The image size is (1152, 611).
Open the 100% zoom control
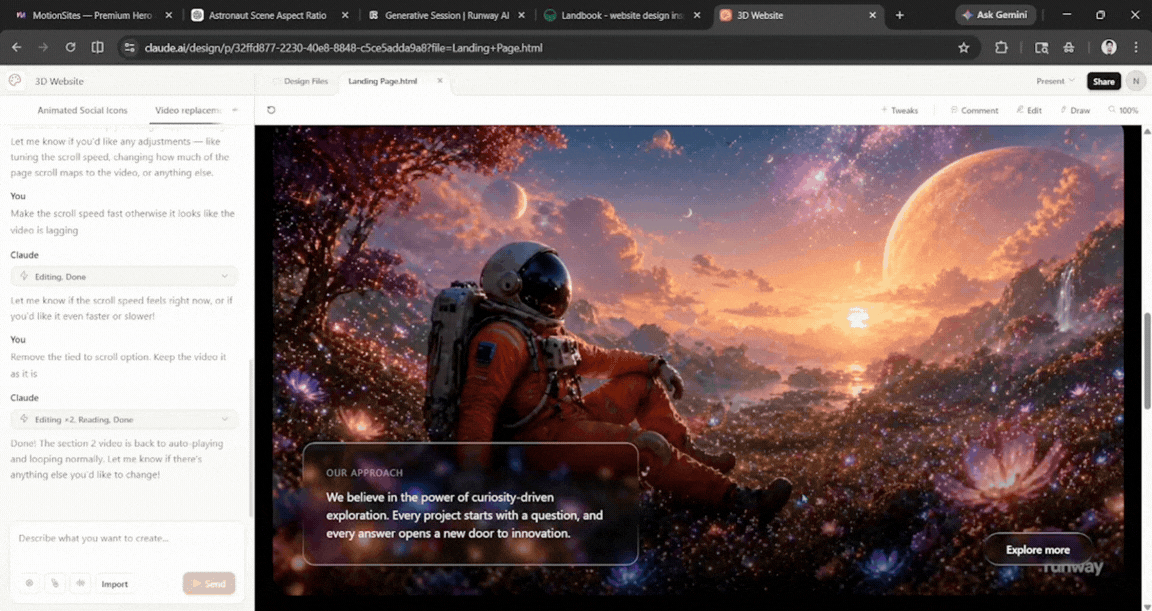(1123, 110)
